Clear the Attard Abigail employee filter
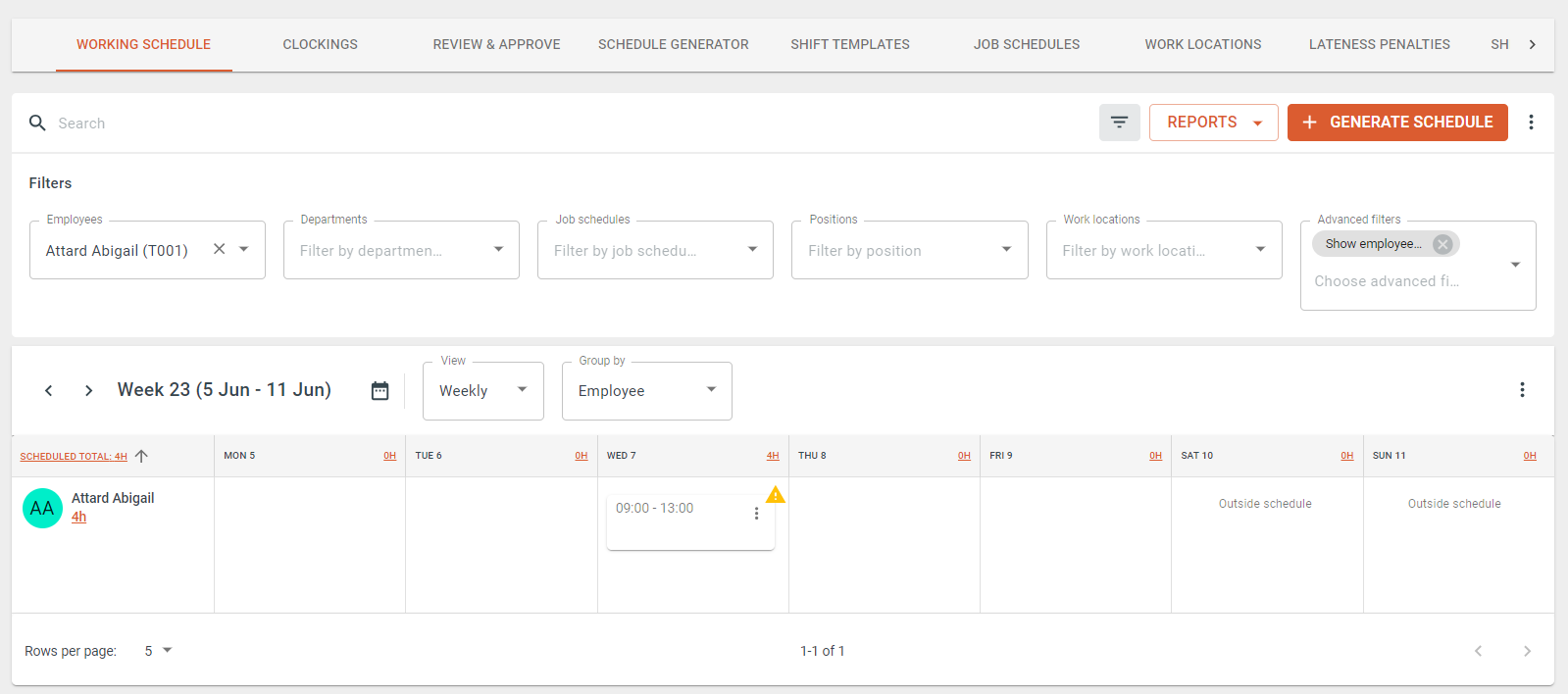Viewport: 1568px width, 694px height. click(220, 249)
